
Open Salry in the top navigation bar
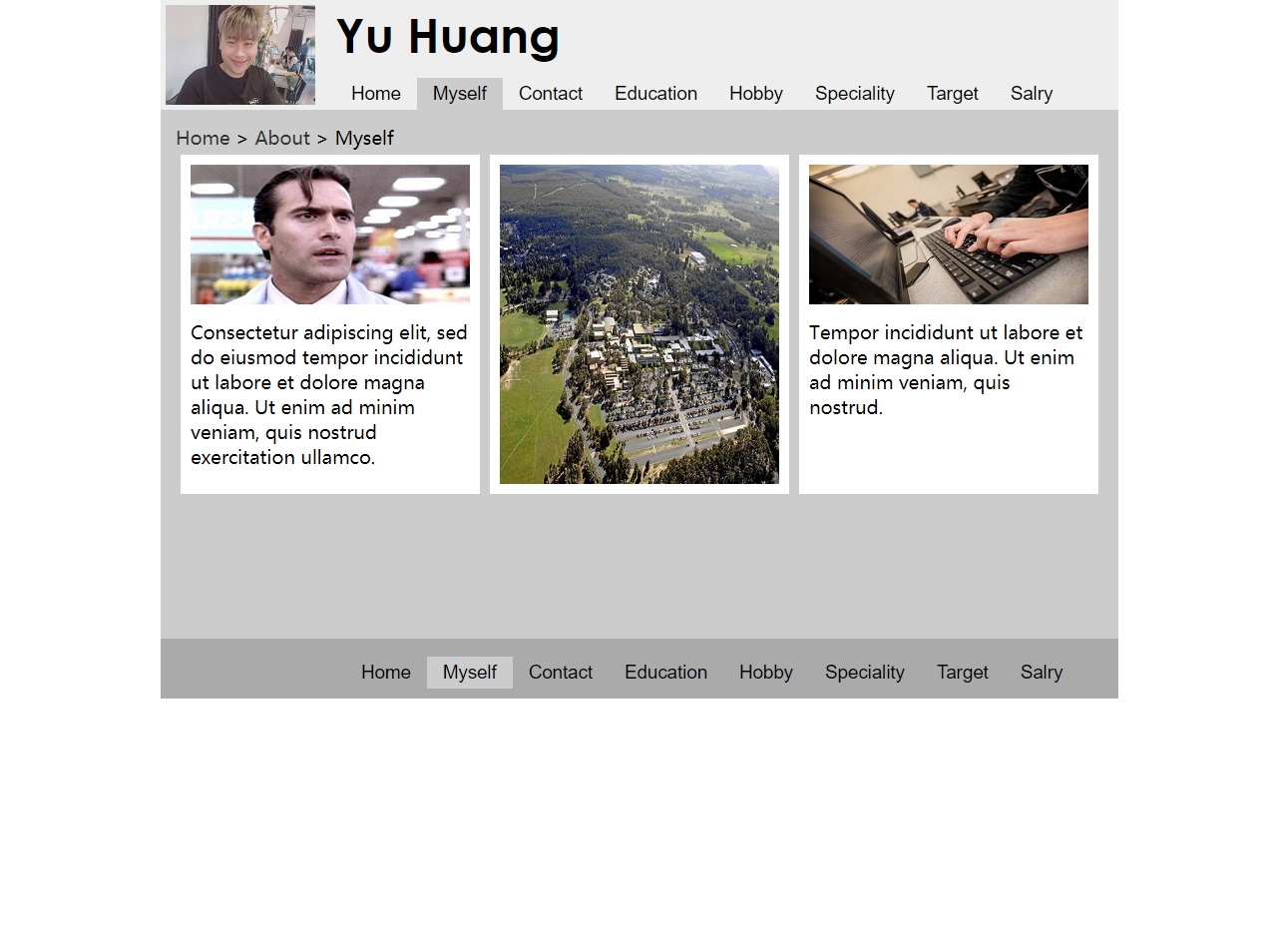(x=1032, y=94)
